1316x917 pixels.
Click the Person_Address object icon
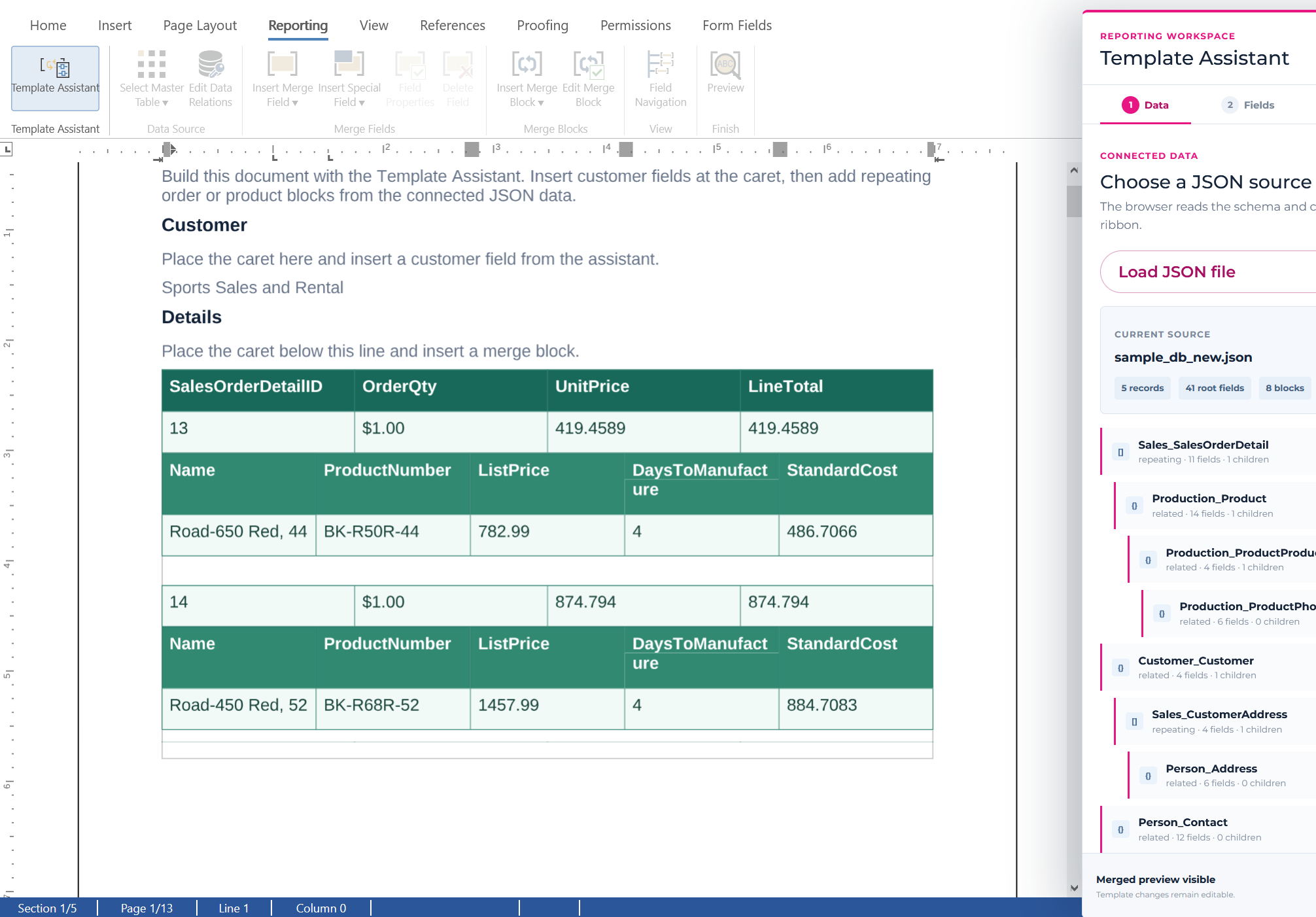pos(1148,776)
